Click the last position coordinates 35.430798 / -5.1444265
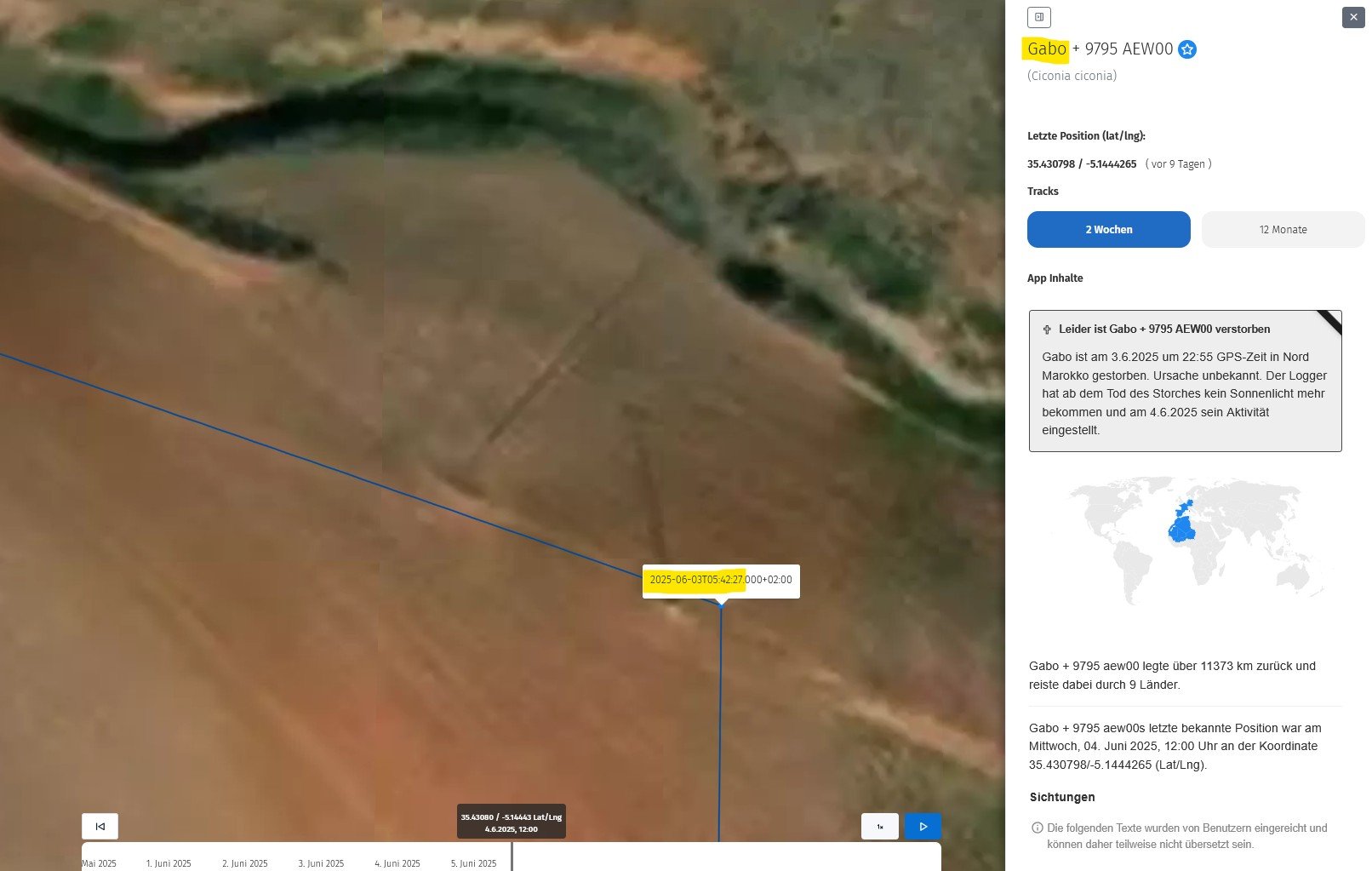The height and width of the screenshot is (871, 1372). [1081, 164]
